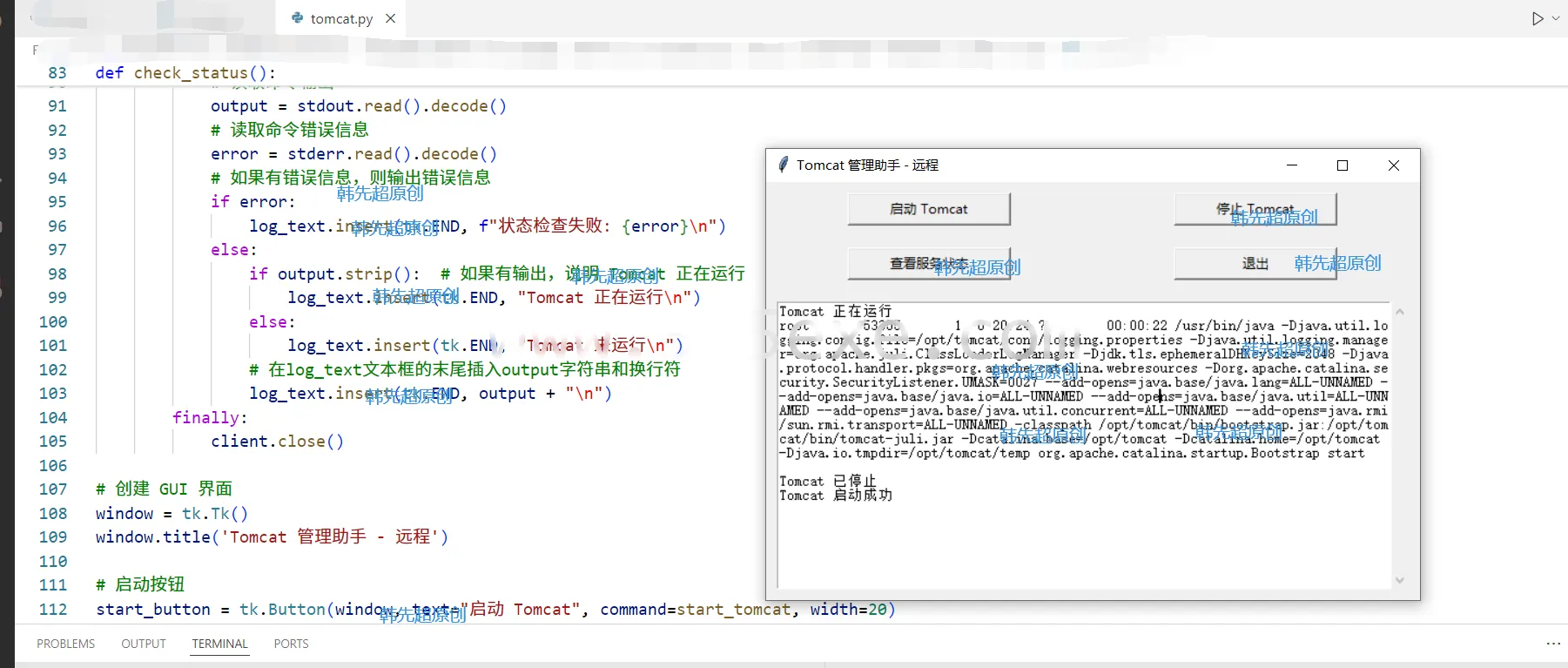Click line number 107 in the gutter

coord(53,489)
